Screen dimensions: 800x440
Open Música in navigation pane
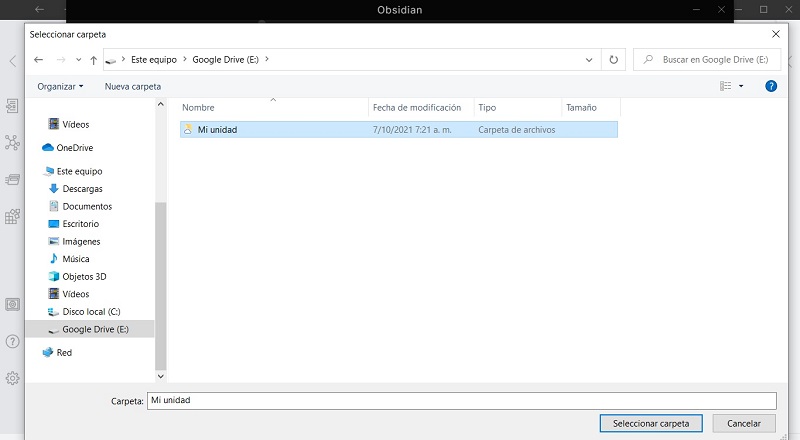(x=76, y=259)
